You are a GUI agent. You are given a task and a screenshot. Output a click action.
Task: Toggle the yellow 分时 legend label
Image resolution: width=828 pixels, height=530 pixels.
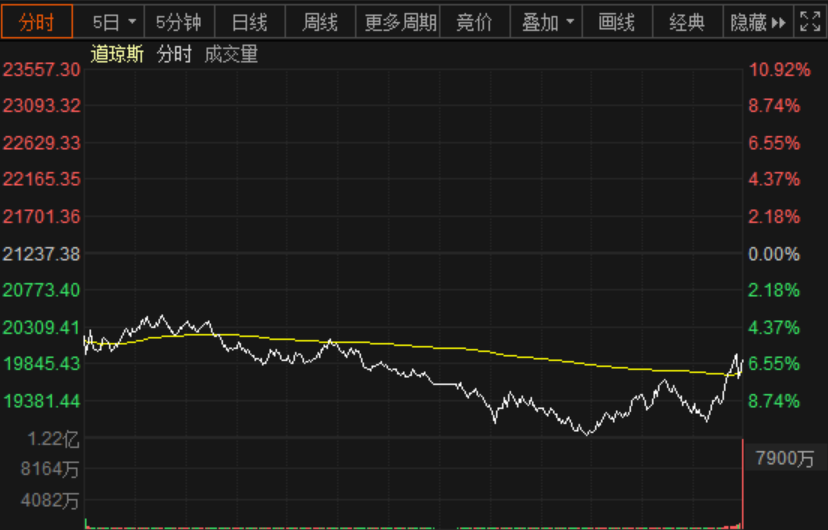[174, 55]
